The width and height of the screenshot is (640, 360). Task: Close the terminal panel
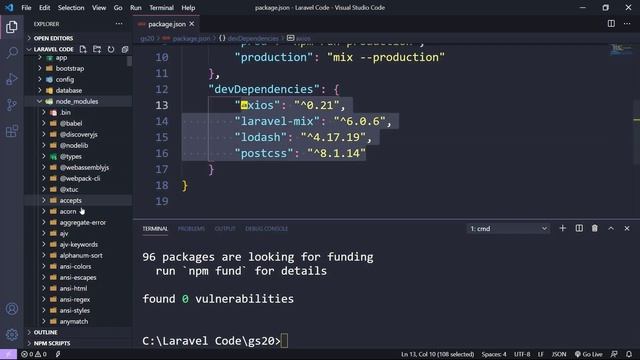point(627,228)
